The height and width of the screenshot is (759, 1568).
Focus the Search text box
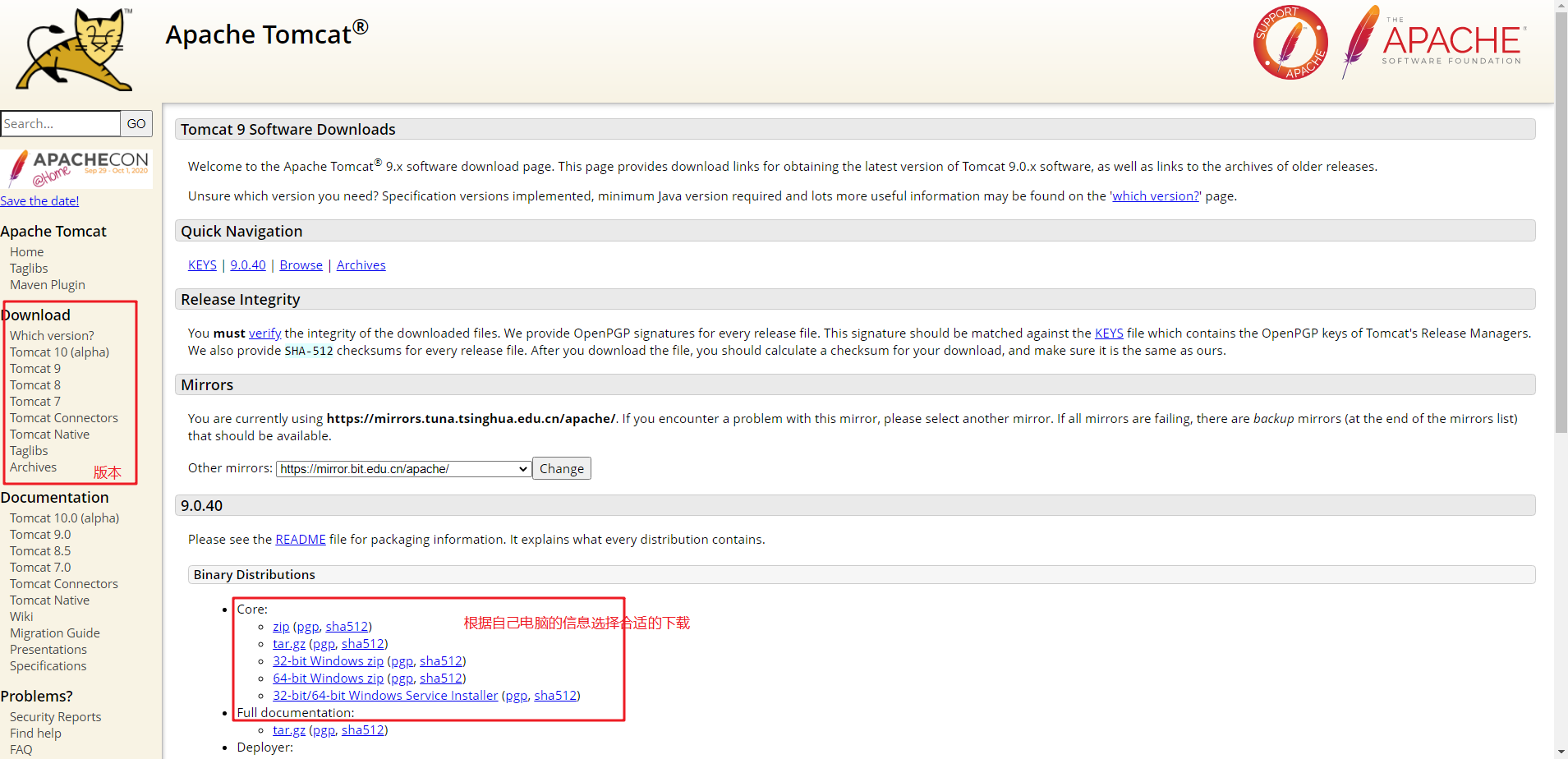point(61,123)
